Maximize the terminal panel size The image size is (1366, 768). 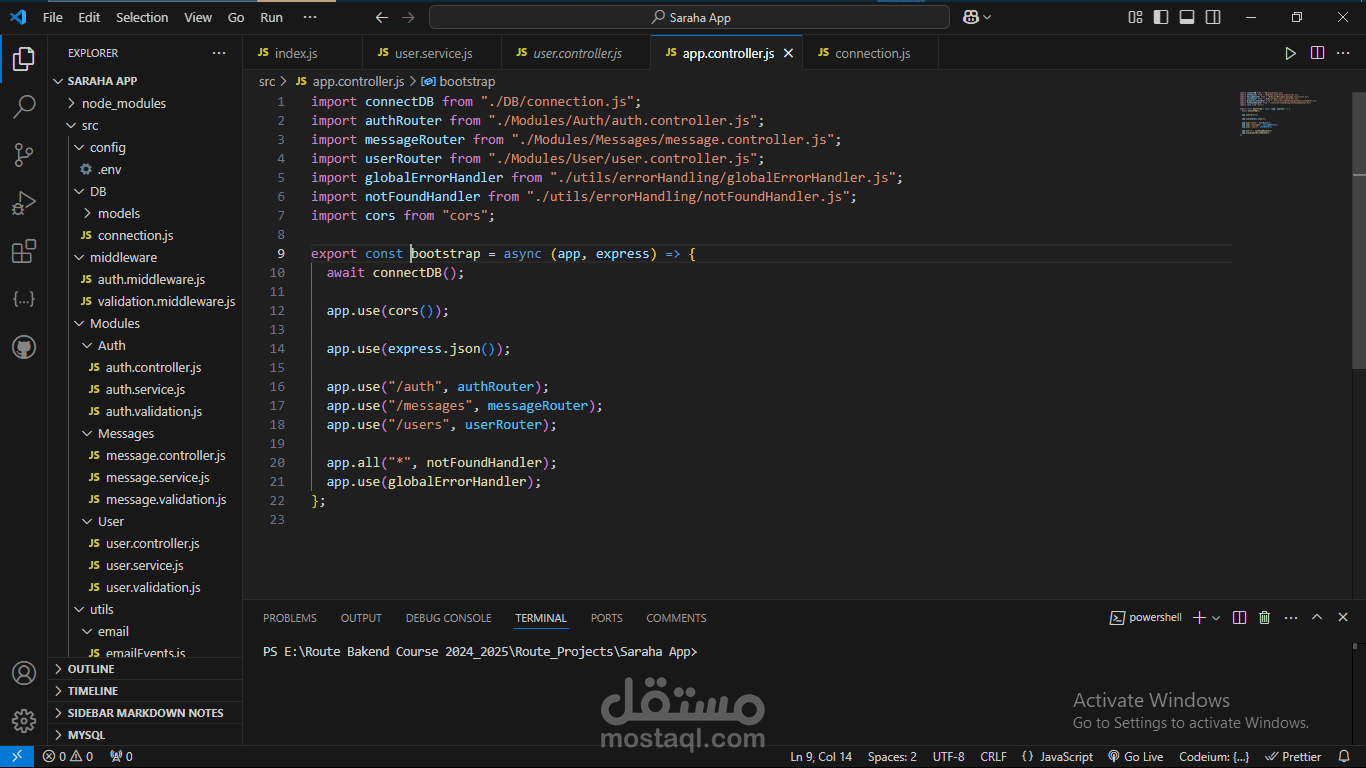pos(1317,618)
